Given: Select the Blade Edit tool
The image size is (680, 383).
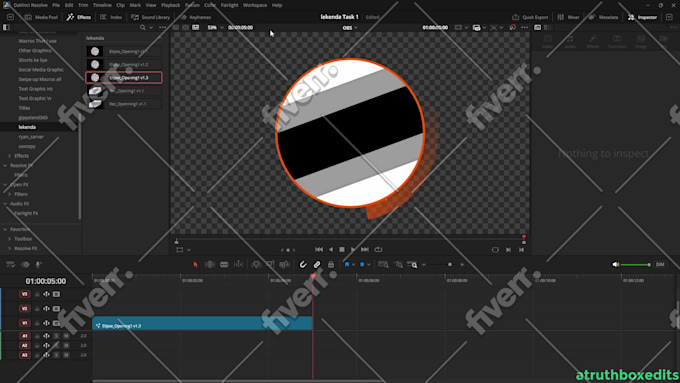Looking at the screenshot, I should click(x=224, y=264).
